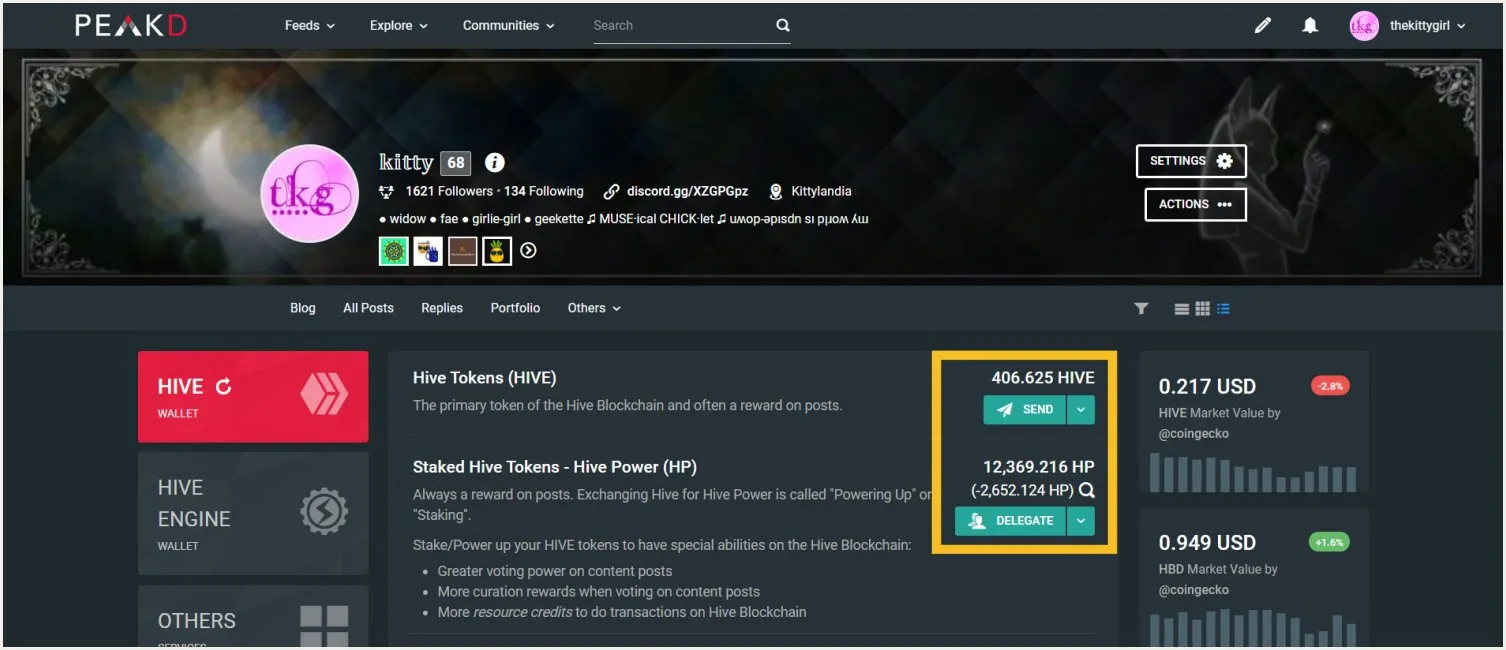Inspect delegated HP with the magnifier icon
This screenshot has width=1506, height=650.
(x=1087, y=491)
